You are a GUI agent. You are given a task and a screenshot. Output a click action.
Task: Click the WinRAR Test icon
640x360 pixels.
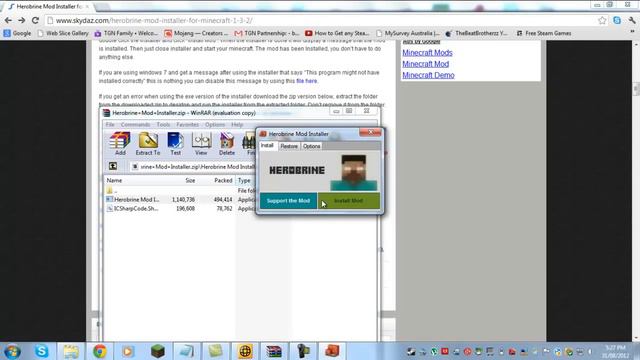(176, 143)
